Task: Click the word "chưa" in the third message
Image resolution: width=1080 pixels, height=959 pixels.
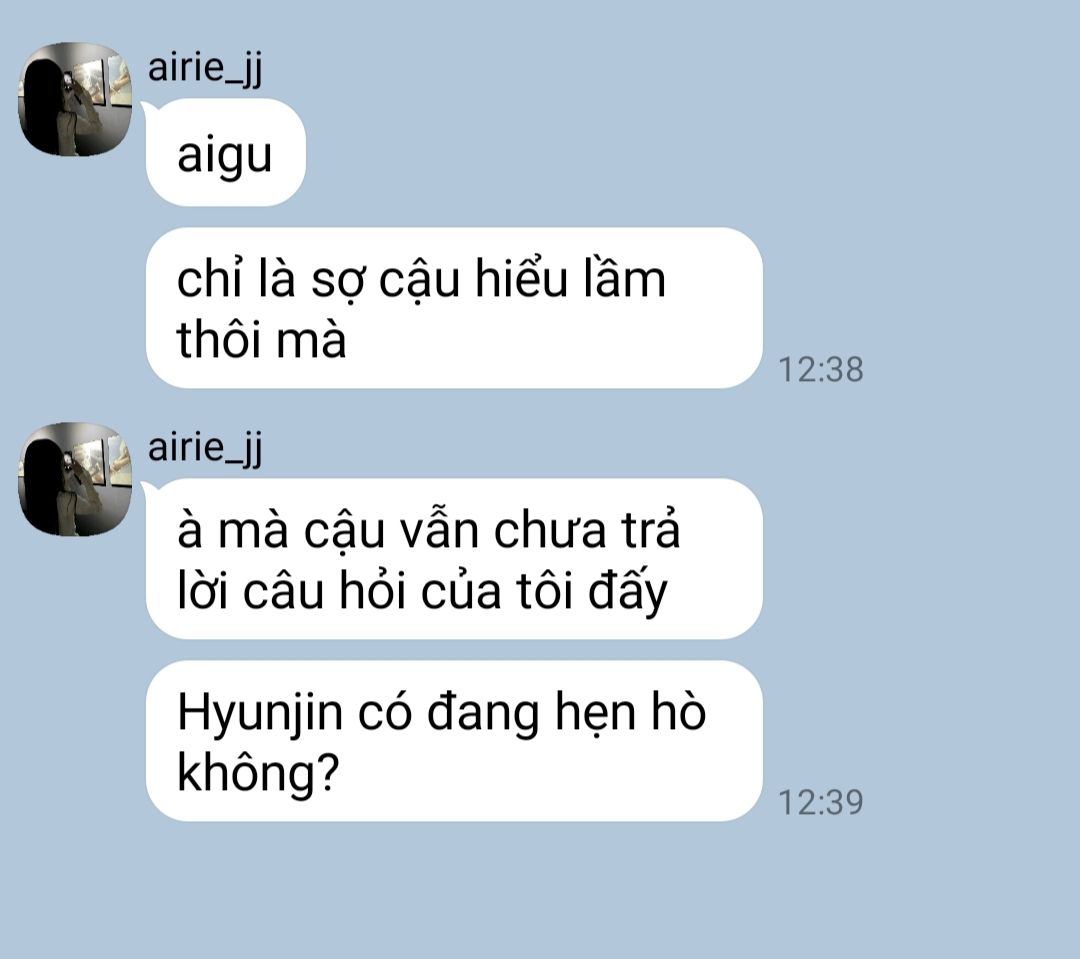Action: 550,531
